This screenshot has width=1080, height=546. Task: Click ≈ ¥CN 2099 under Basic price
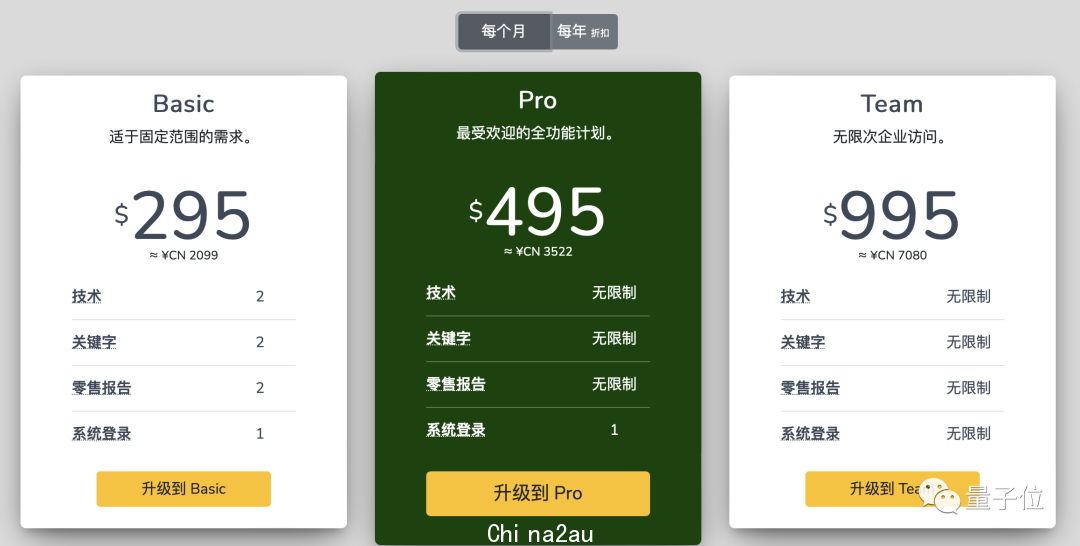click(183, 255)
